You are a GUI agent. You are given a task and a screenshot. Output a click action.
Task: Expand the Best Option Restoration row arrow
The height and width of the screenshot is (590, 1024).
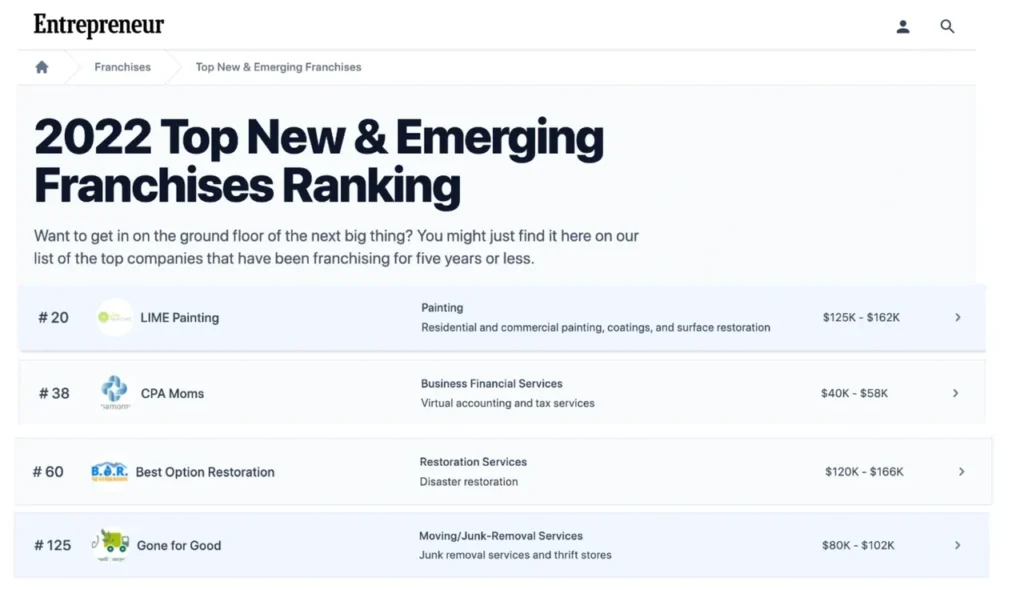point(961,471)
